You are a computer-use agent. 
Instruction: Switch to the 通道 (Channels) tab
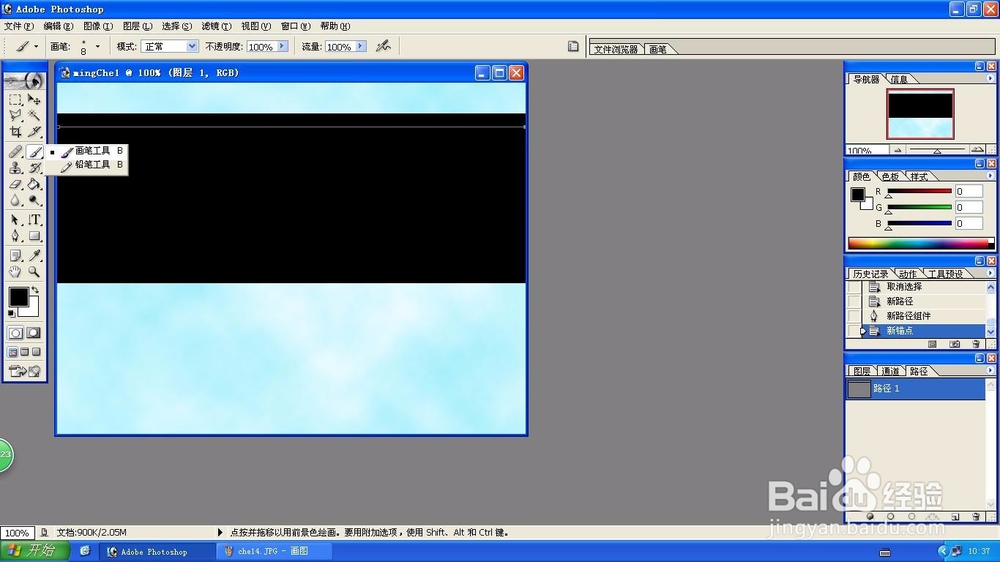pos(890,371)
